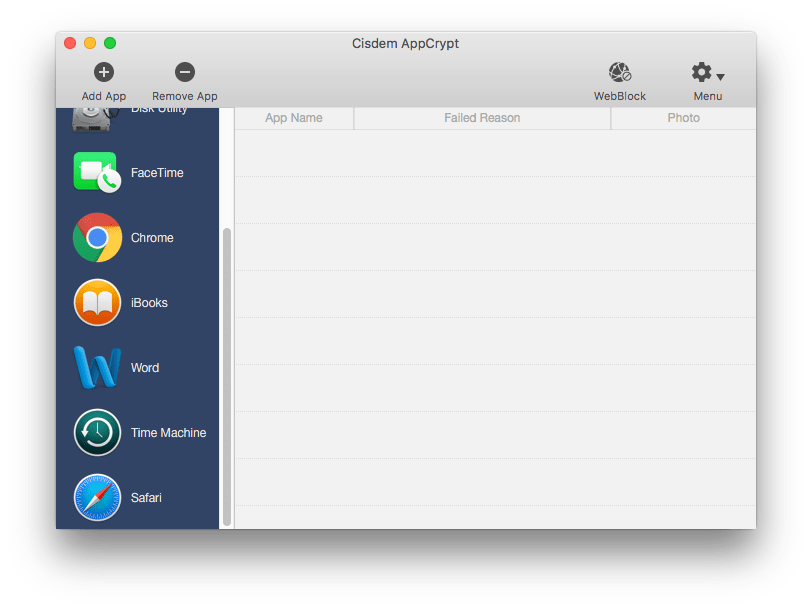Maximize the window with green button
The width and height of the screenshot is (812, 609).
110,43
